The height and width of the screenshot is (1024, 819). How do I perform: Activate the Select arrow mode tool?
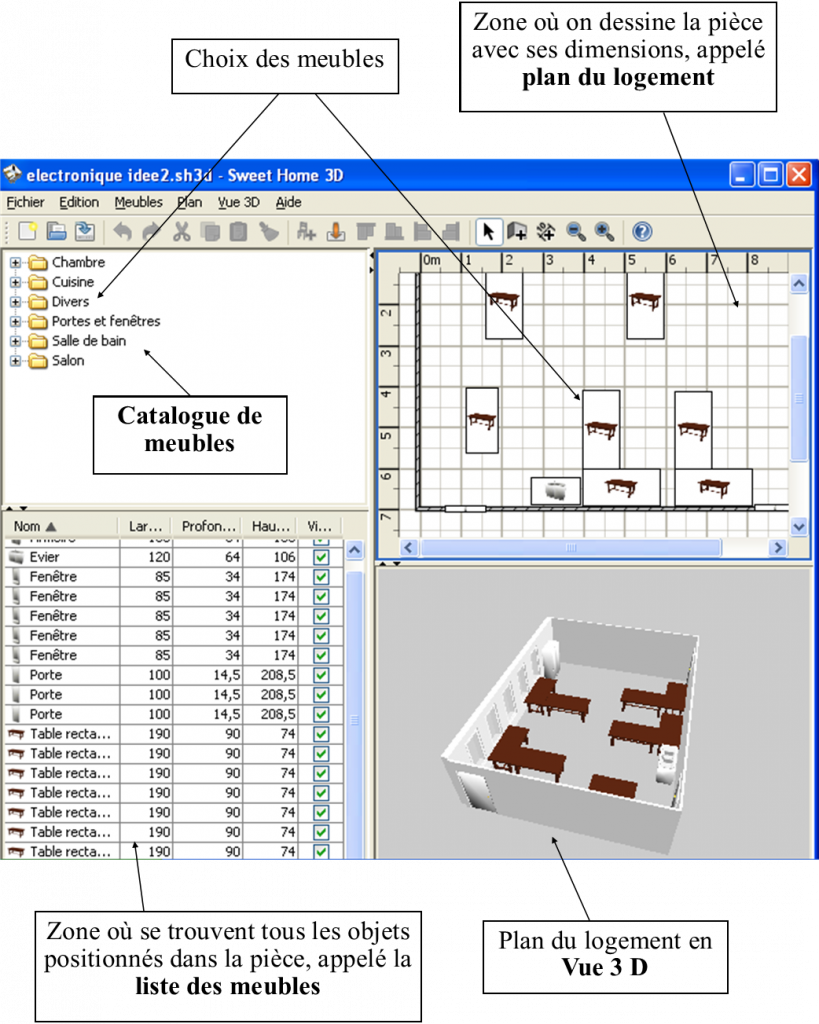pos(488,232)
